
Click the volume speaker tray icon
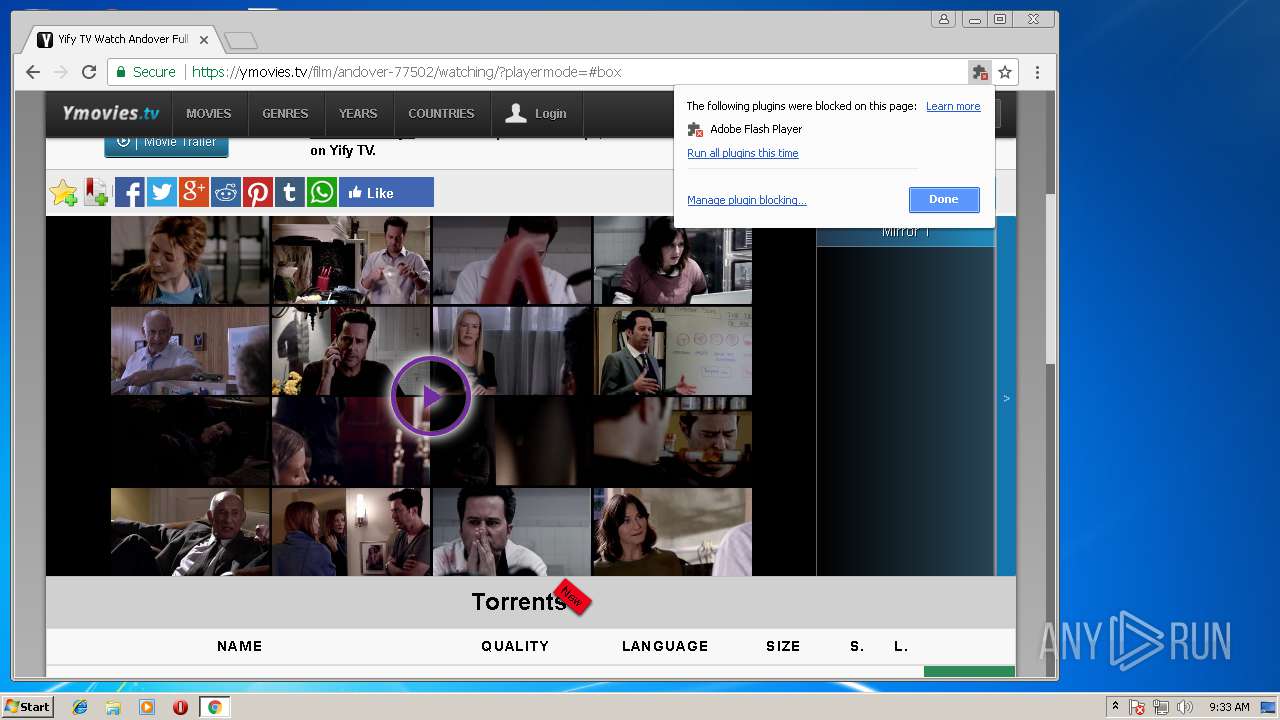[1184, 707]
